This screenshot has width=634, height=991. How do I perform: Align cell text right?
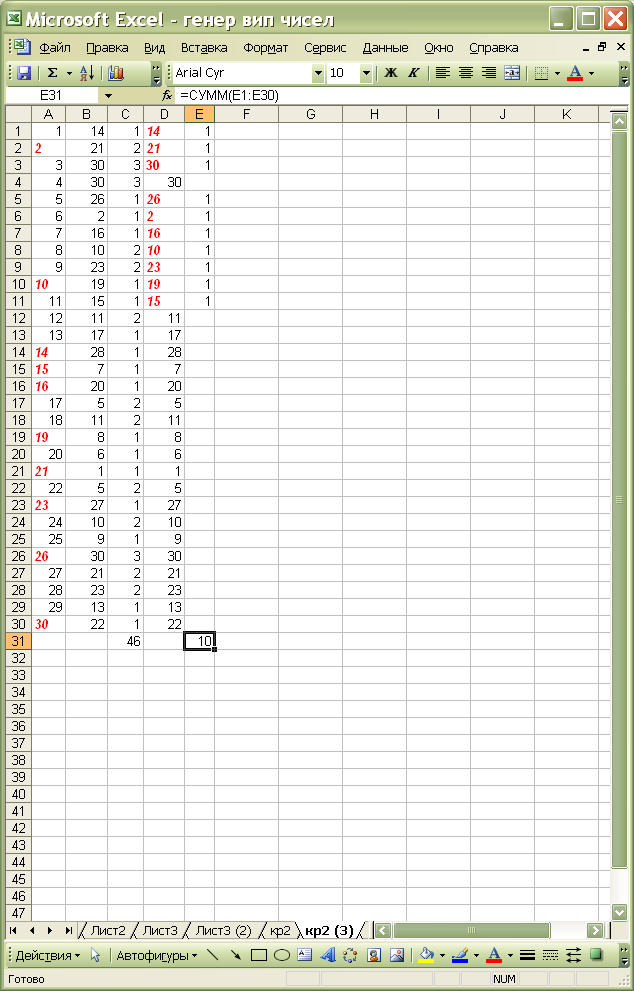click(489, 73)
